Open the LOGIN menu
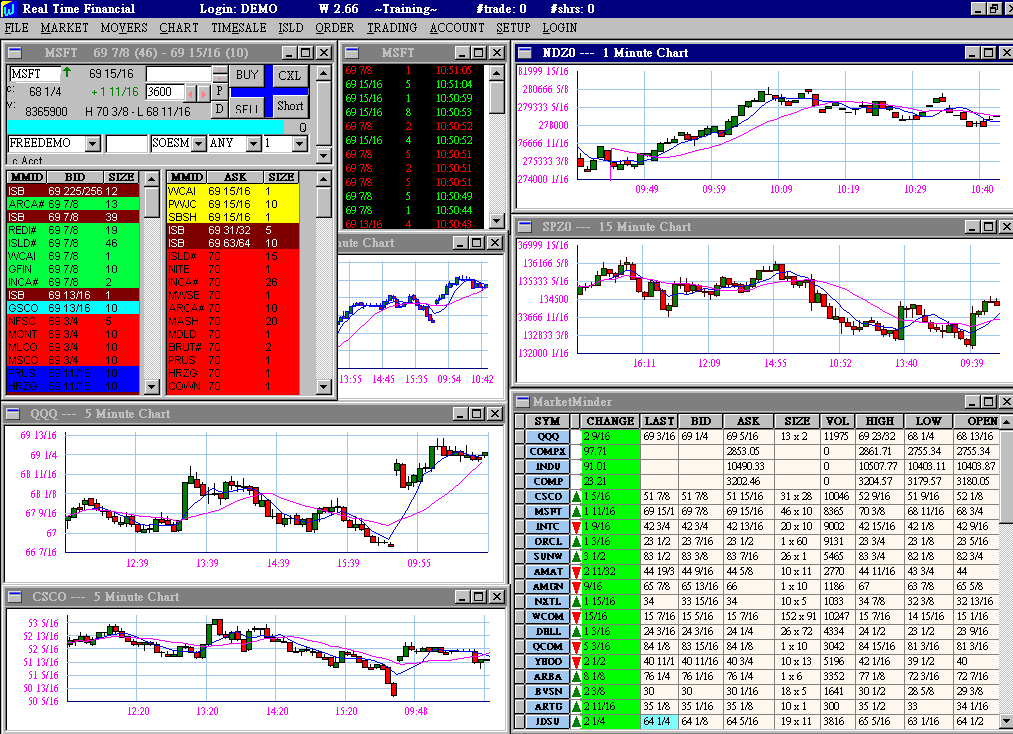This screenshot has height=734, width=1013. pyautogui.click(x=559, y=28)
